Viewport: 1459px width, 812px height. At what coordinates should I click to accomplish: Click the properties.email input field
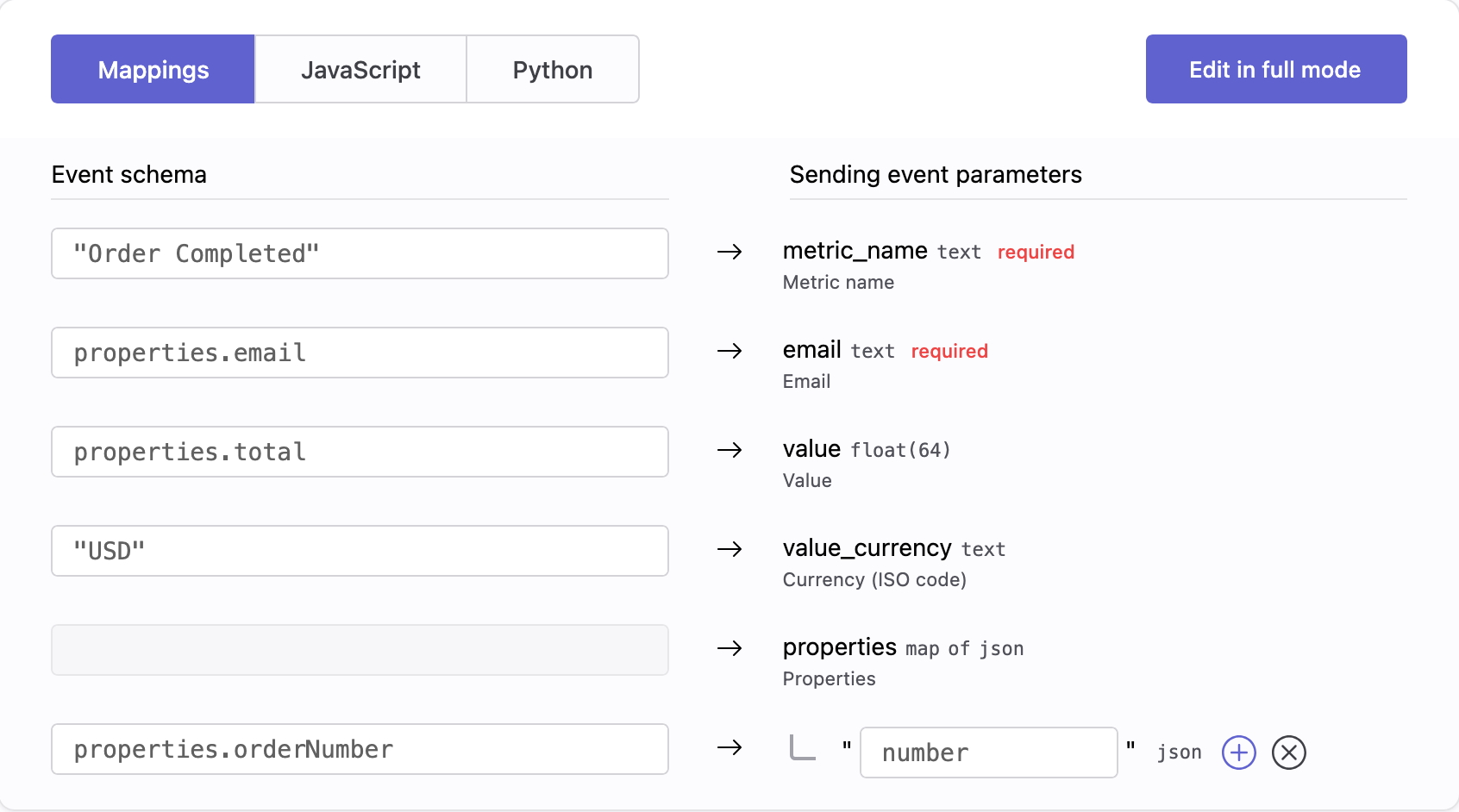point(360,353)
